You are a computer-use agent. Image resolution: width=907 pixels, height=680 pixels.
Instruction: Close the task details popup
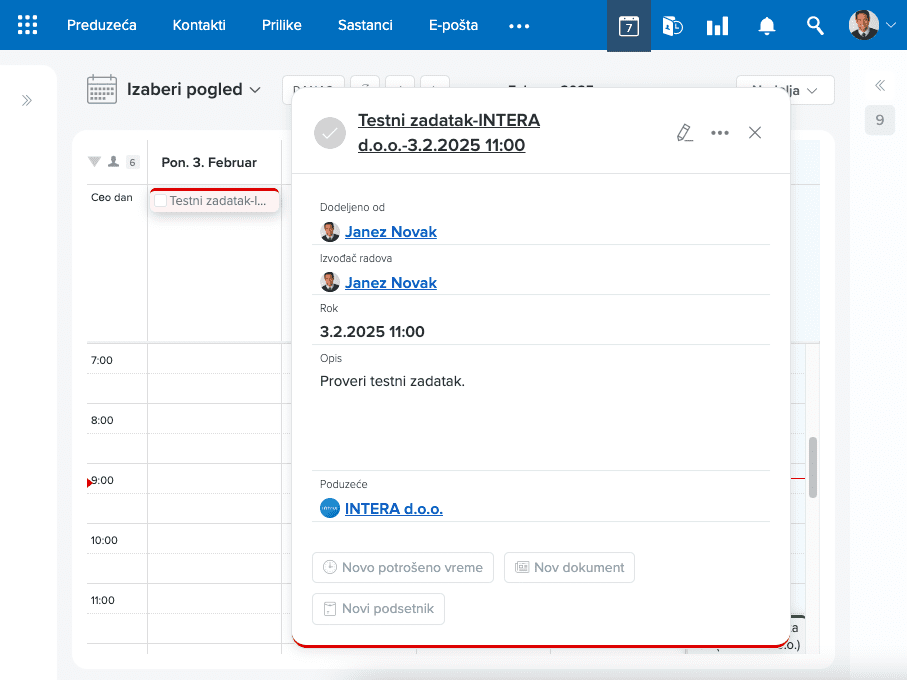(755, 132)
